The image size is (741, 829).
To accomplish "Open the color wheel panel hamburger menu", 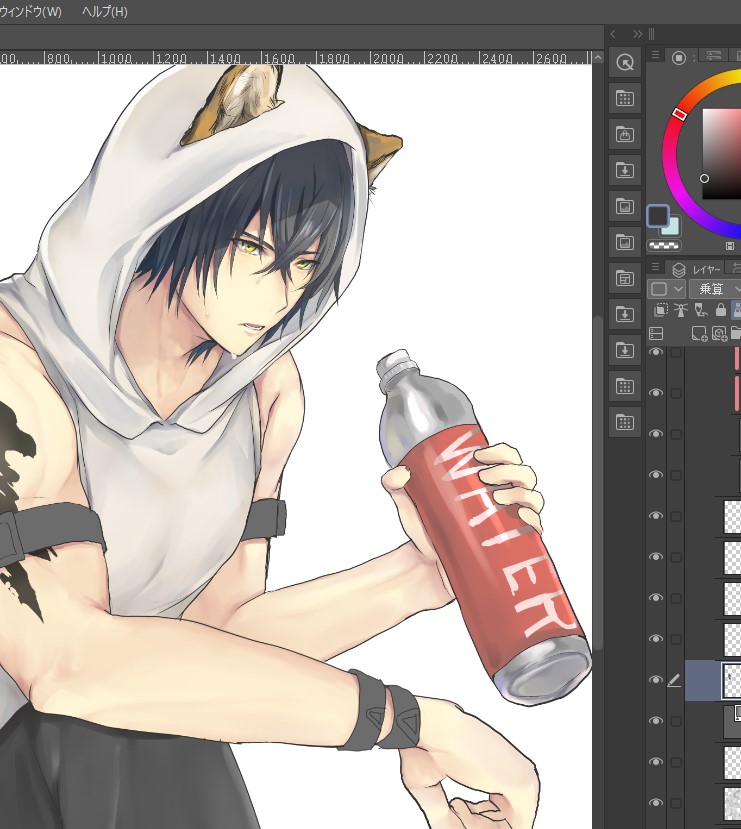I will click(655, 55).
